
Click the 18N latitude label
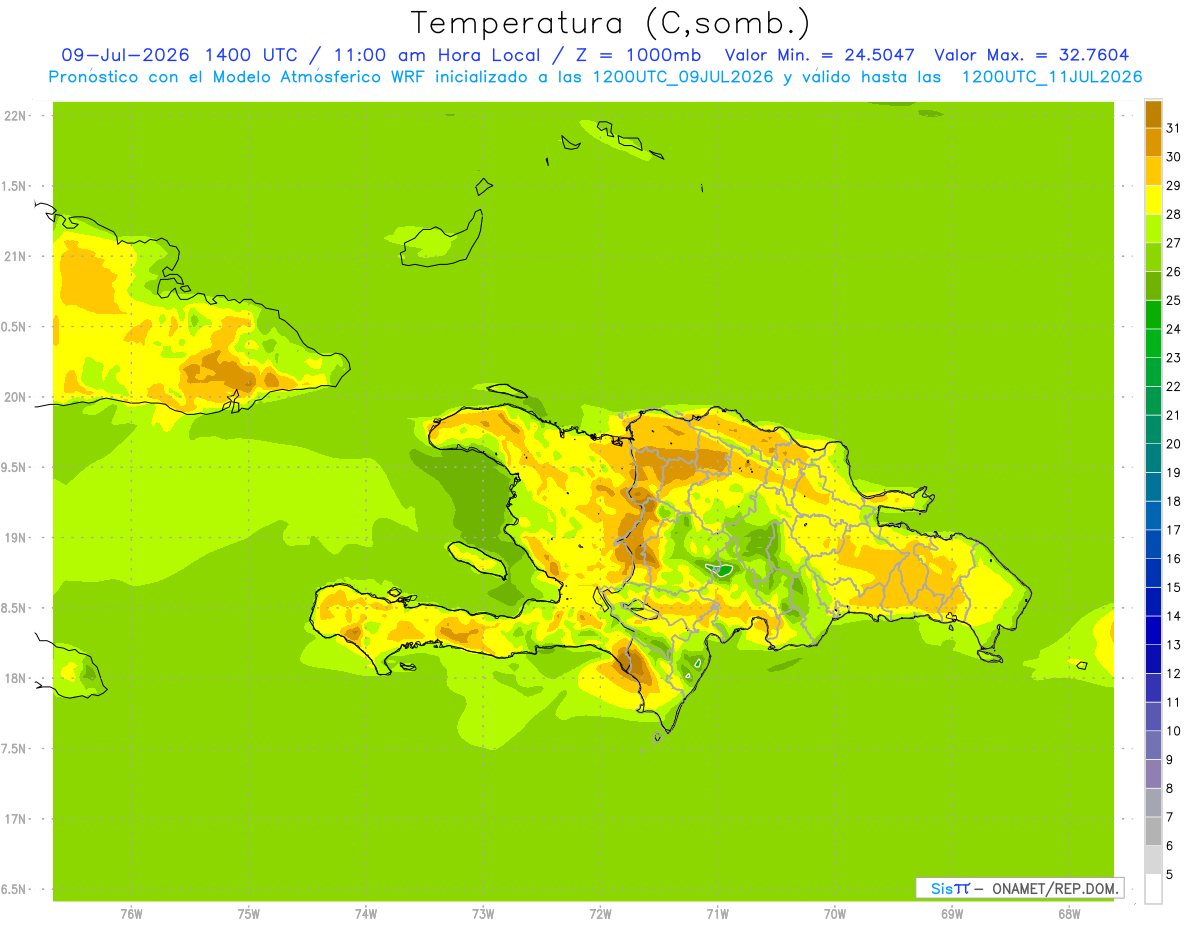click(x=15, y=678)
